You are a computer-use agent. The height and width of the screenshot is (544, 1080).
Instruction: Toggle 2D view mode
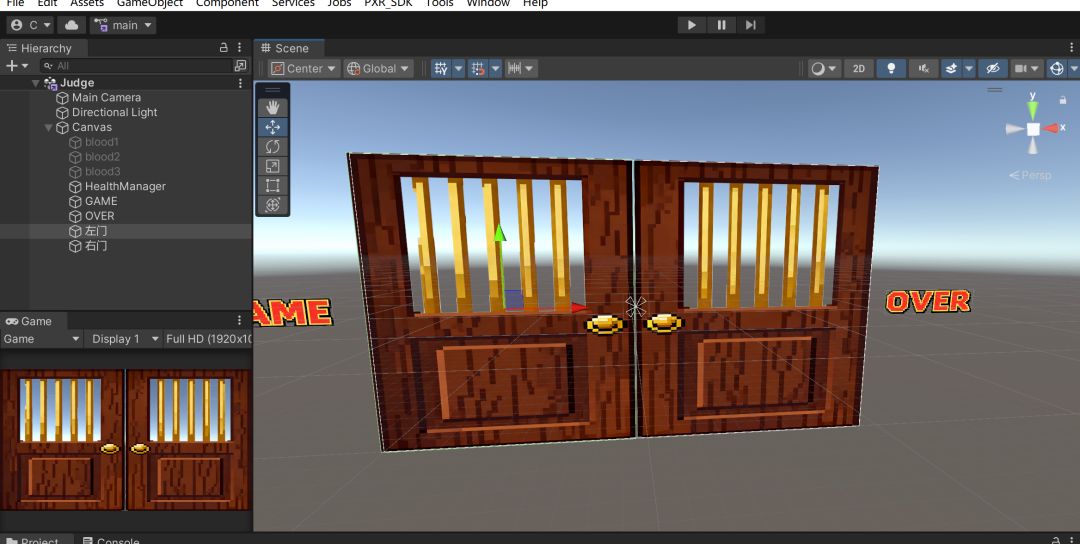tap(859, 68)
